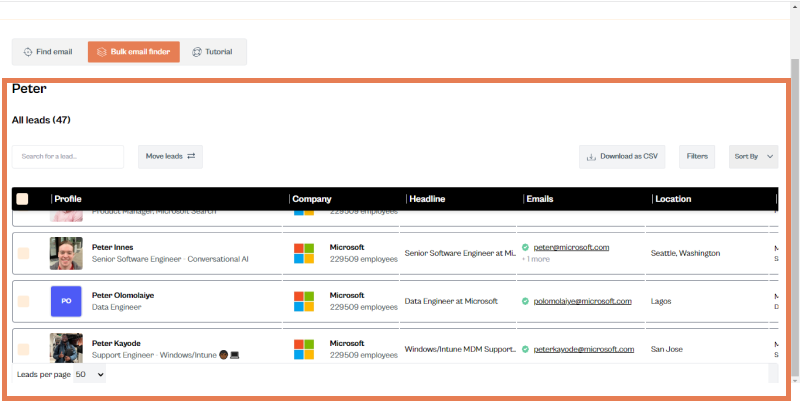Open the polomolaiye@microsoft.com email link
Viewport: 800px width, 401px height.
pos(583,302)
